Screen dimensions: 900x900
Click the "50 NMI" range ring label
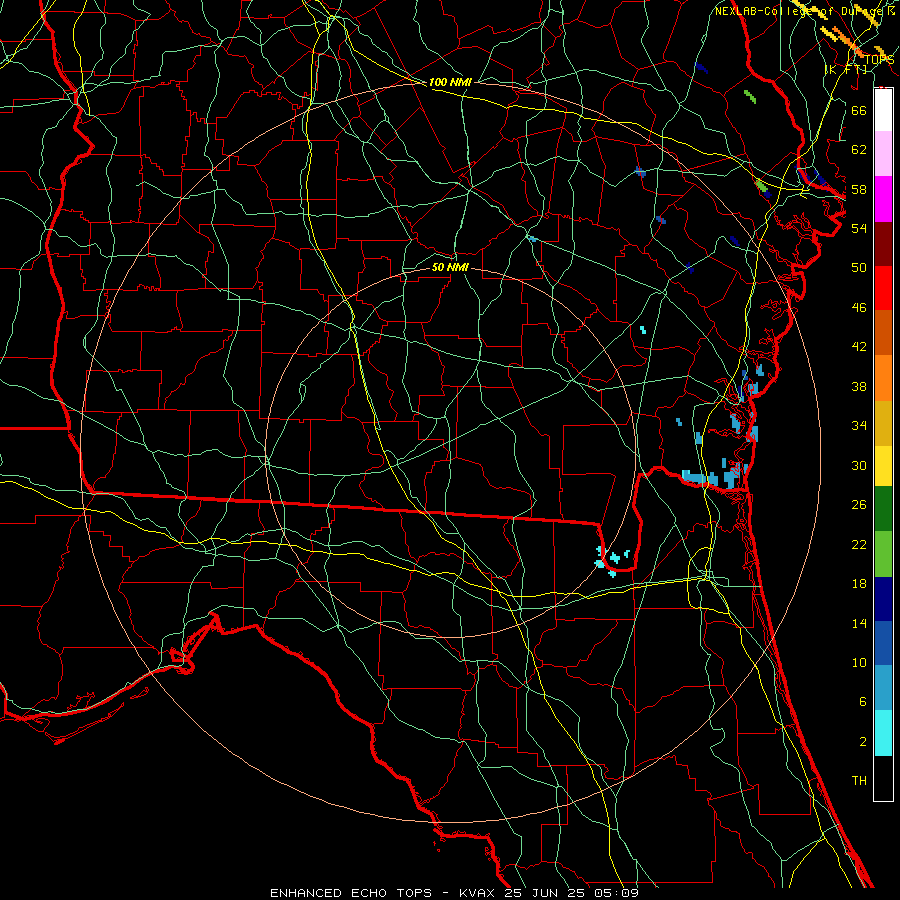coord(450,267)
